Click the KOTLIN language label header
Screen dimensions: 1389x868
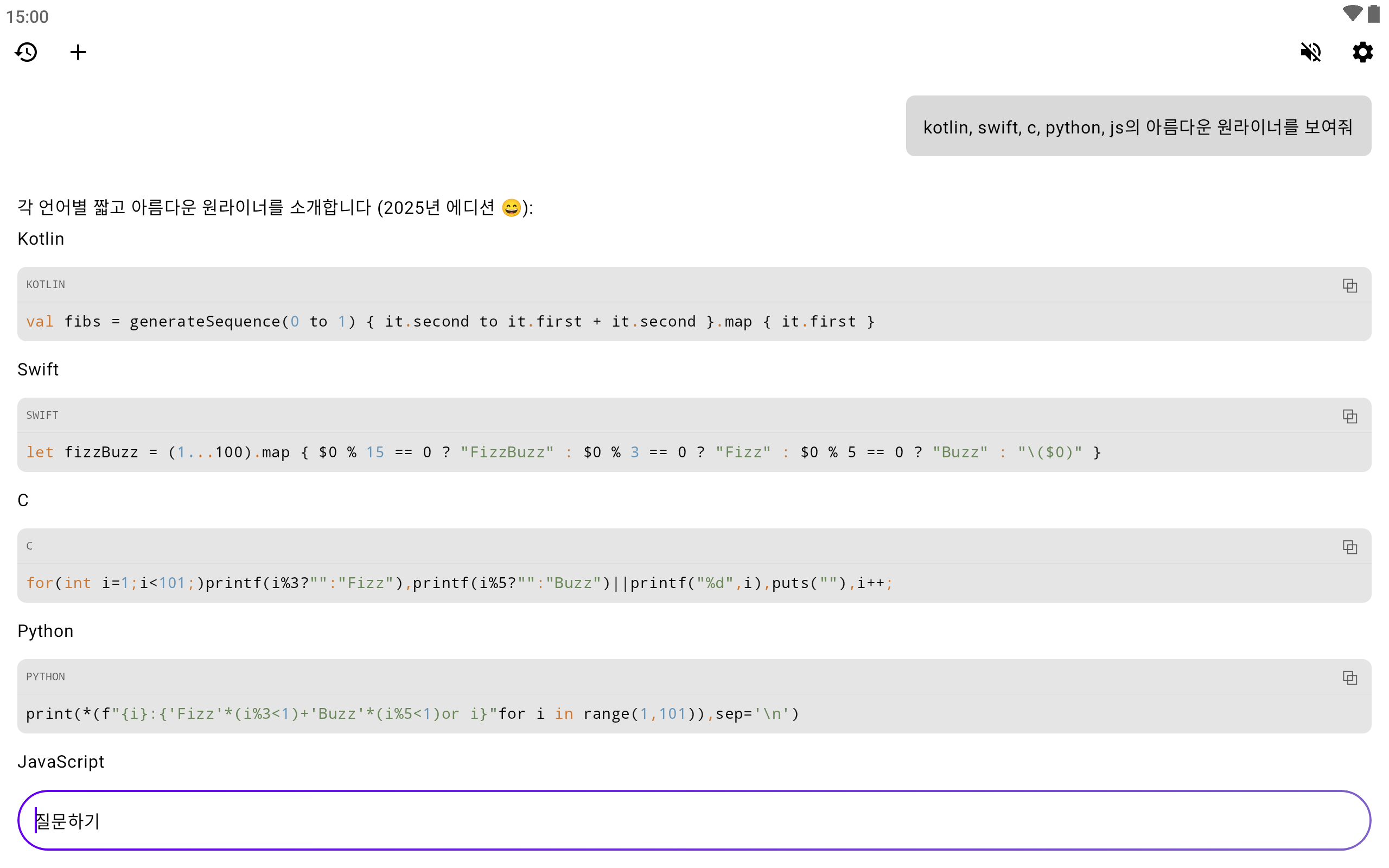[46, 285]
